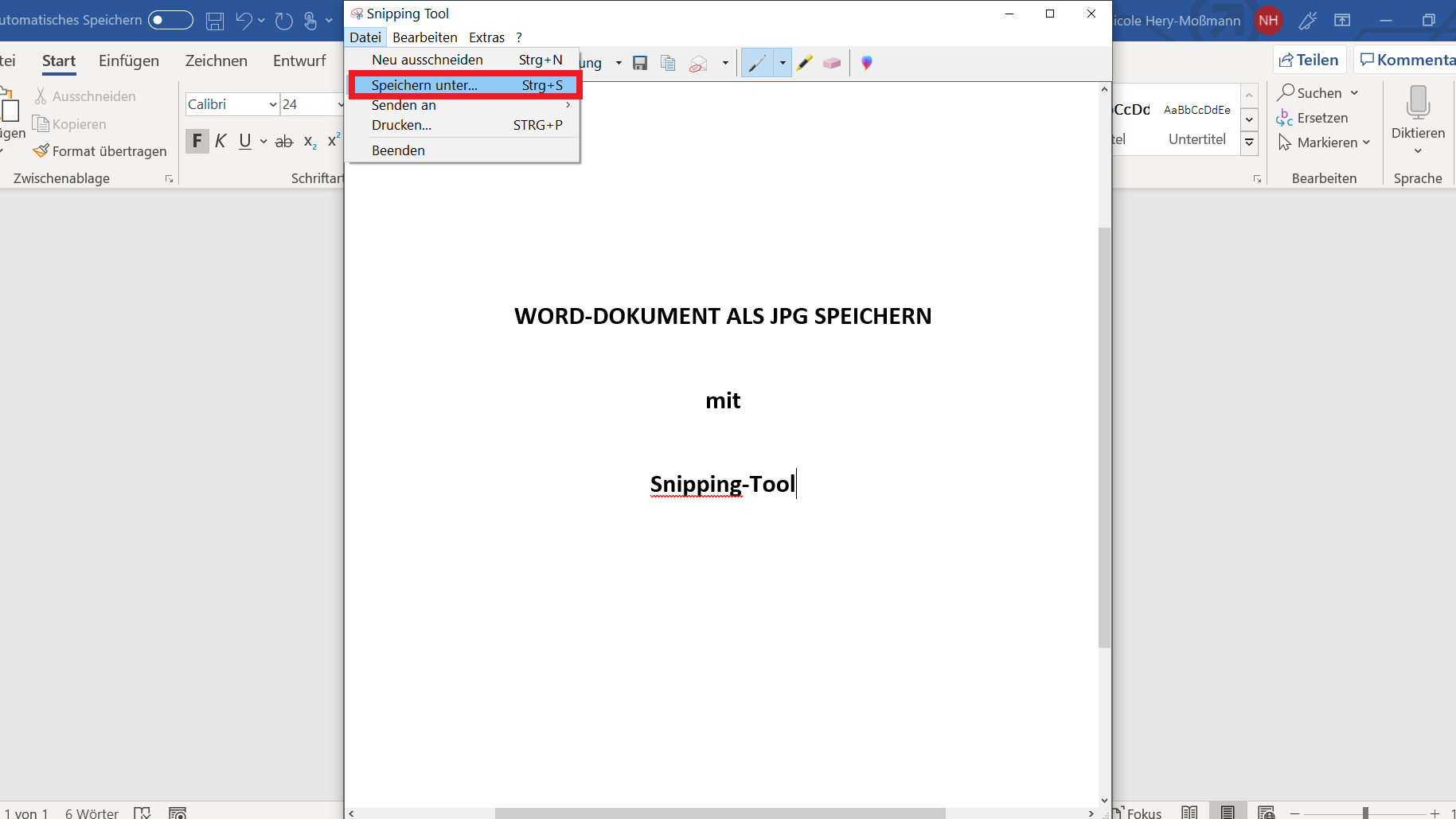Image resolution: width=1456 pixels, height=819 pixels.
Task: Click the Teilen button
Action: click(x=1310, y=60)
